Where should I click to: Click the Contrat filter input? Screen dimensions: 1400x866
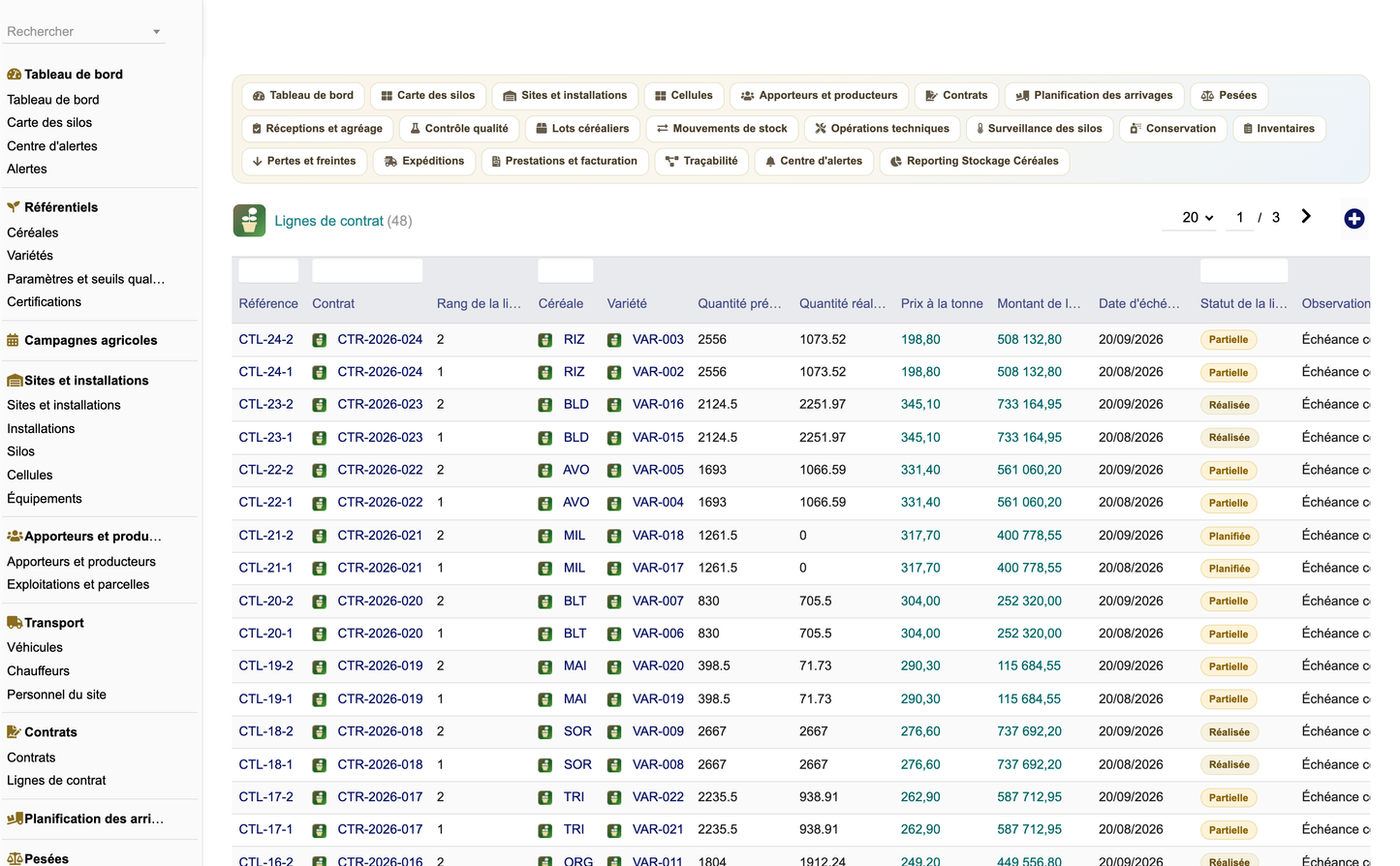point(367,271)
